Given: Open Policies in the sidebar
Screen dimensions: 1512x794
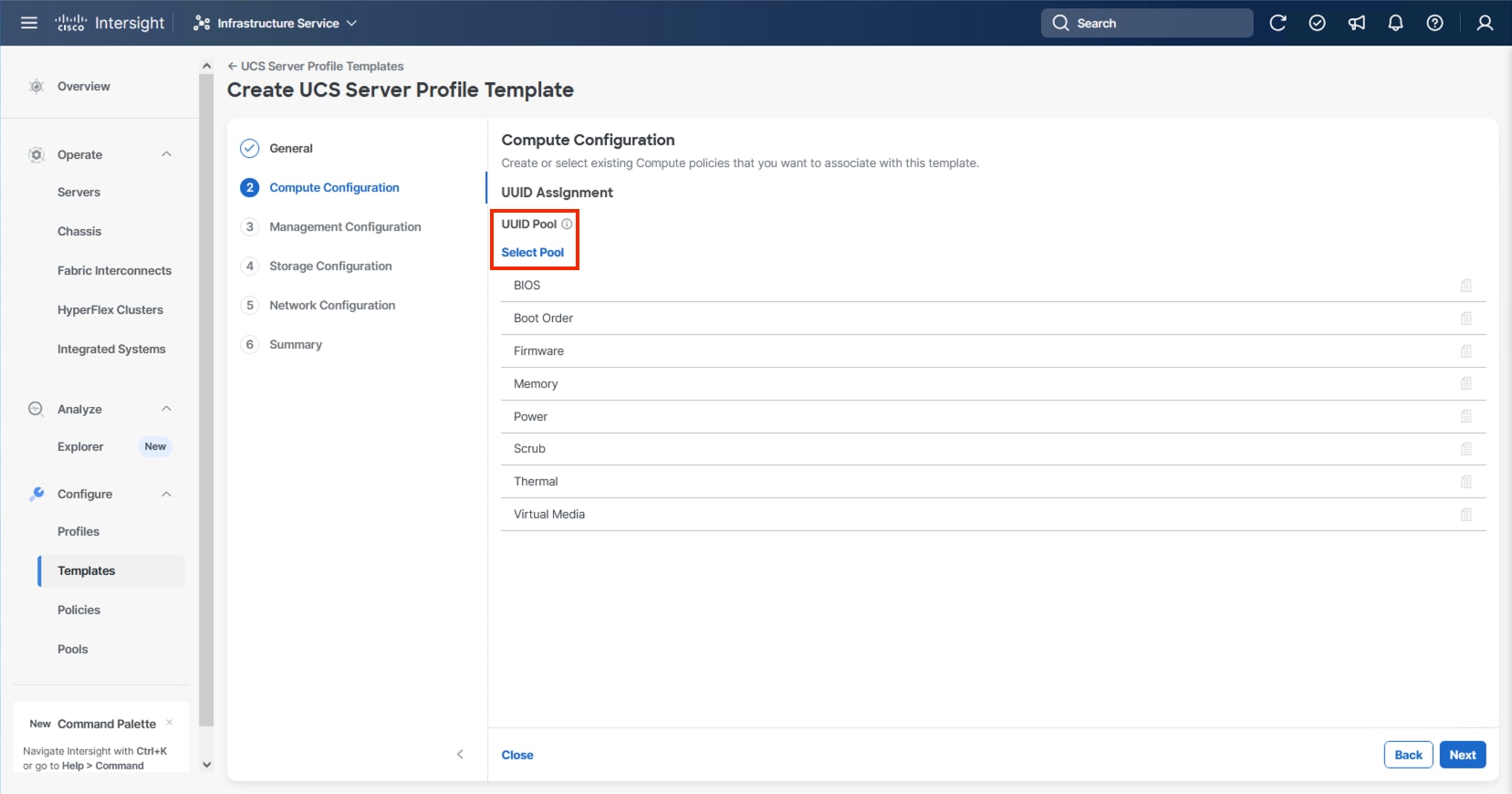Looking at the screenshot, I should pyautogui.click(x=78, y=610).
